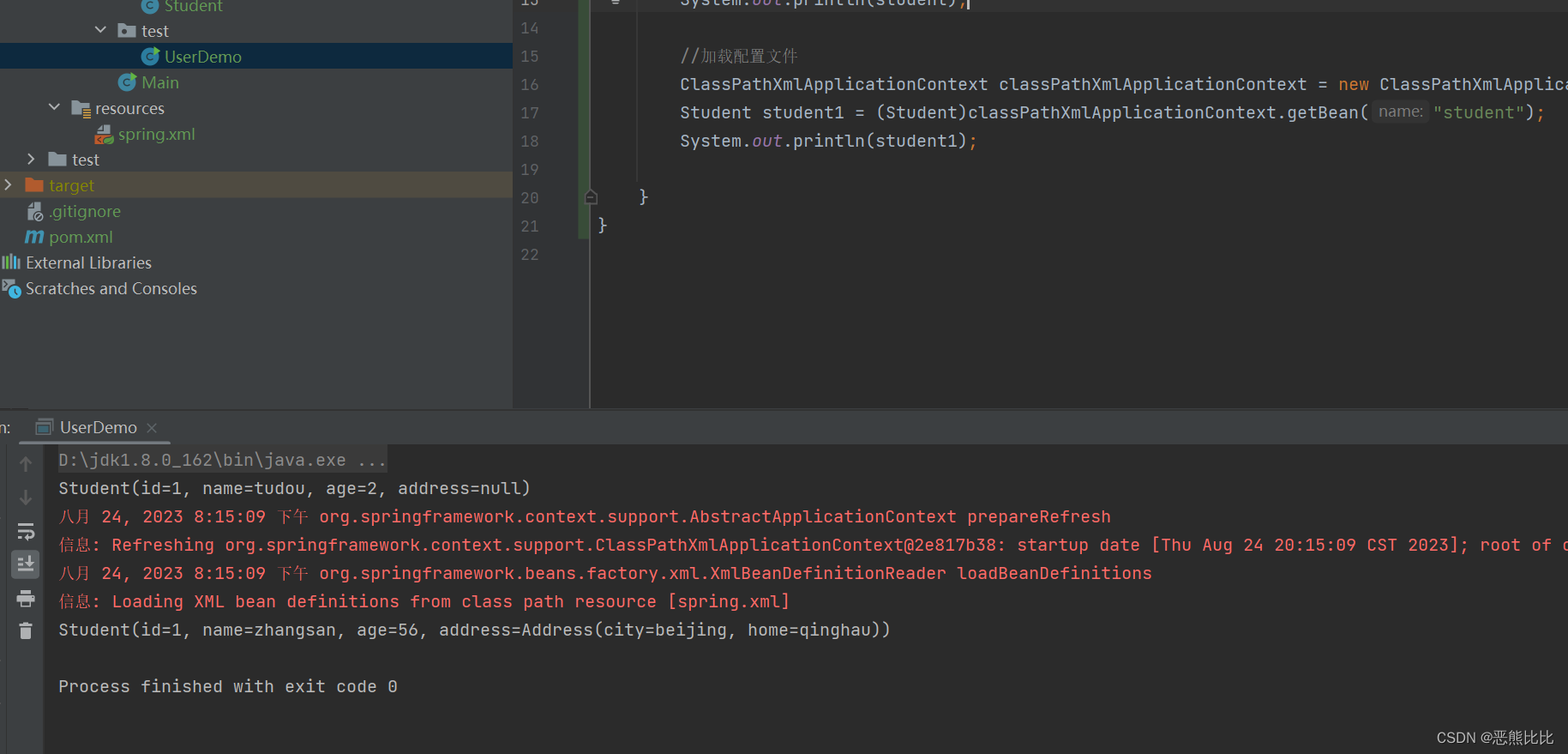Click 'Process finished with exit code 0'
The width and height of the screenshot is (1568, 754).
click(x=228, y=686)
